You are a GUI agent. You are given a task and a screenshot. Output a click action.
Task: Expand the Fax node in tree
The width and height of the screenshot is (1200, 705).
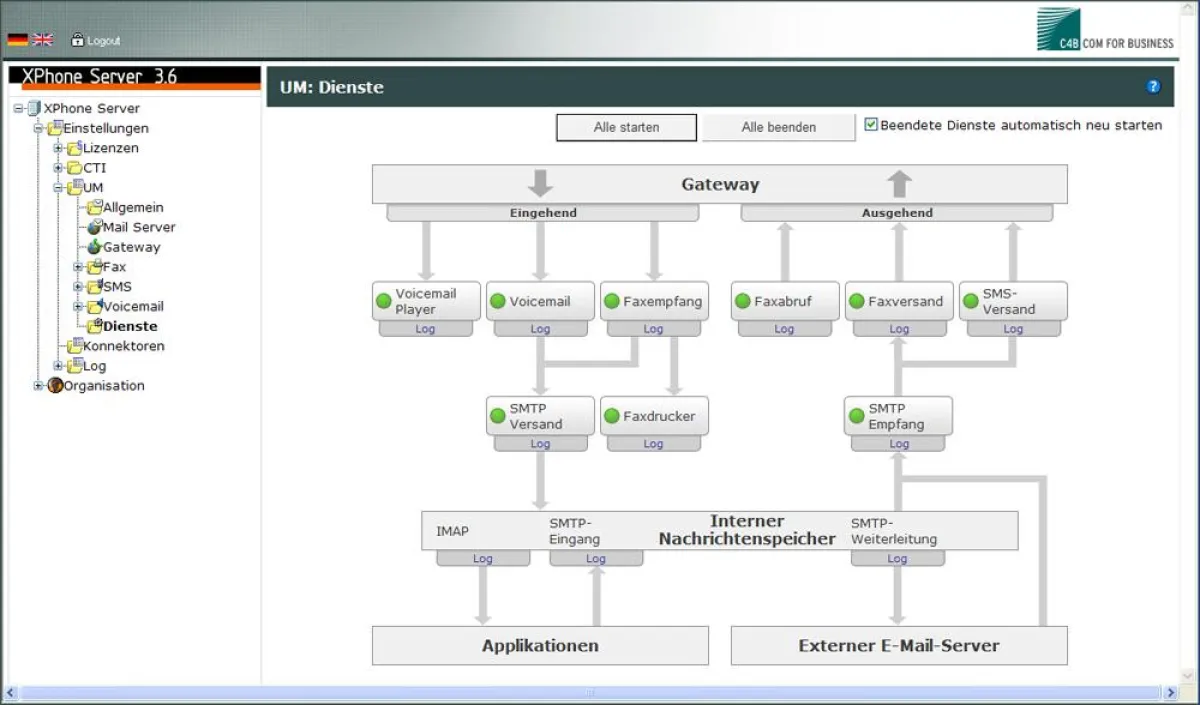point(78,267)
